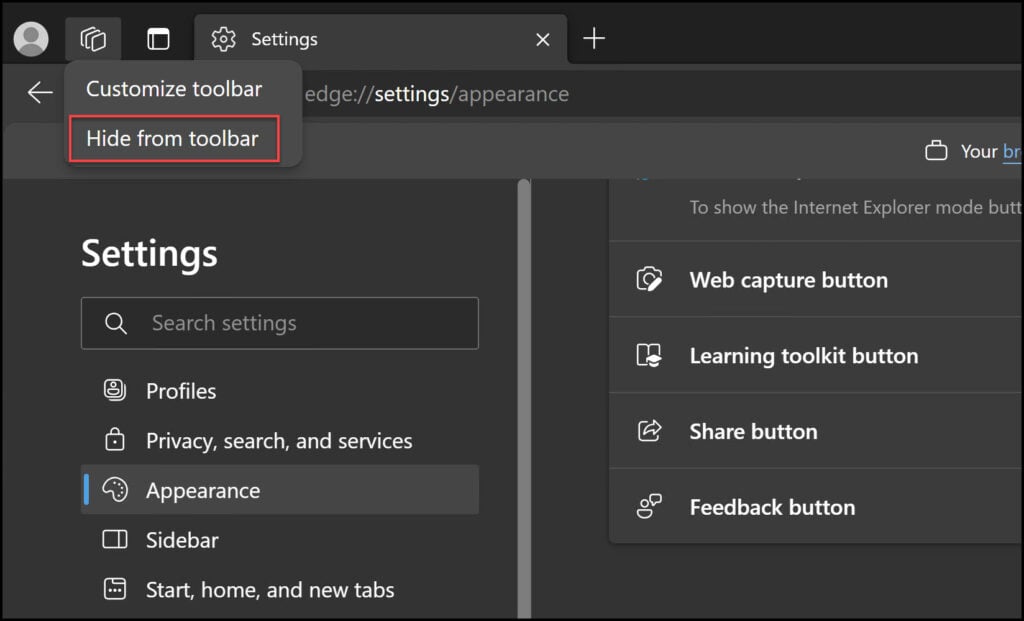Click the Sidebar panel icon
1024x621 pixels.
point(115,539)
